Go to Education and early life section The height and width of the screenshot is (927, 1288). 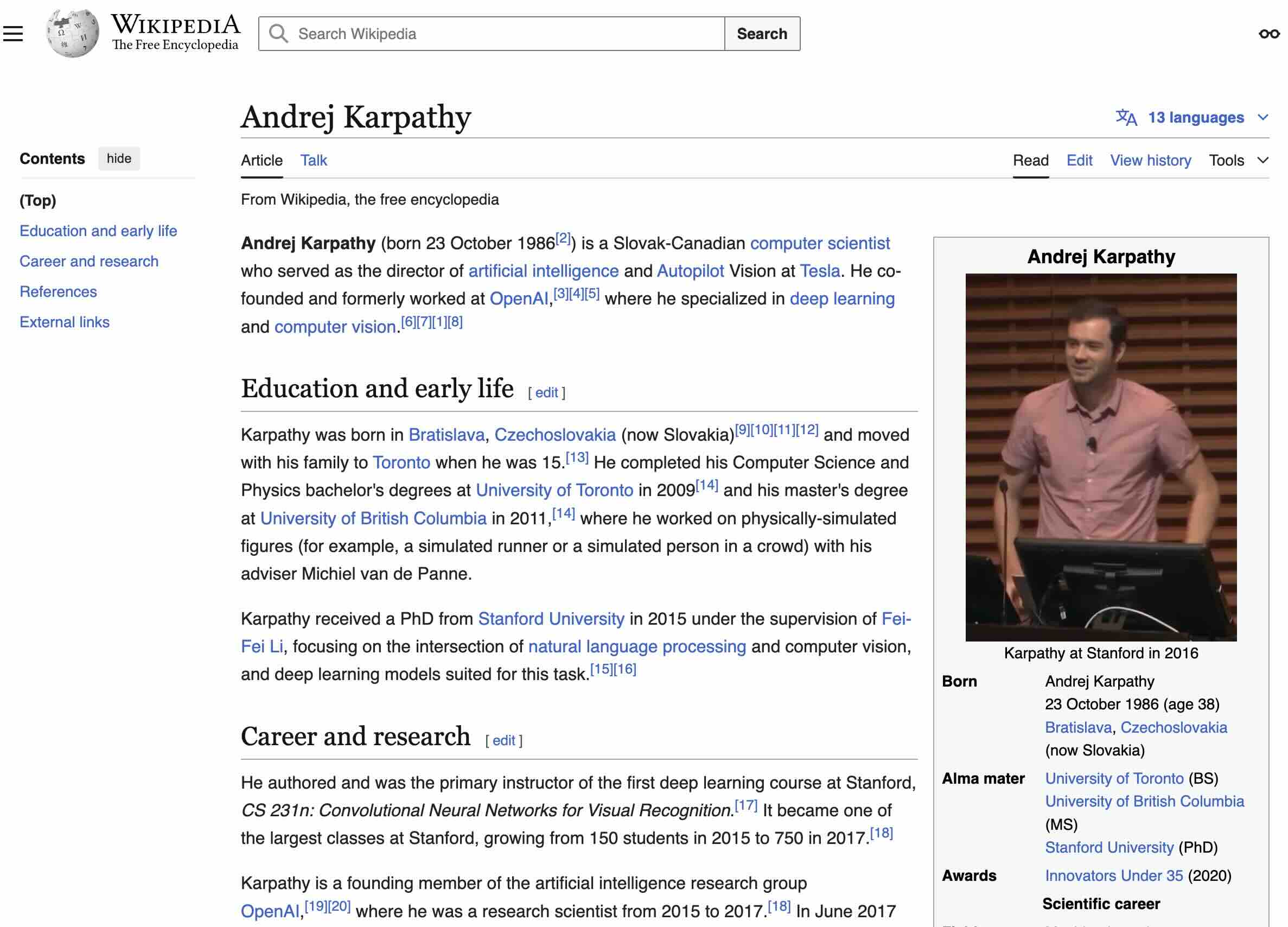(98, 231)
